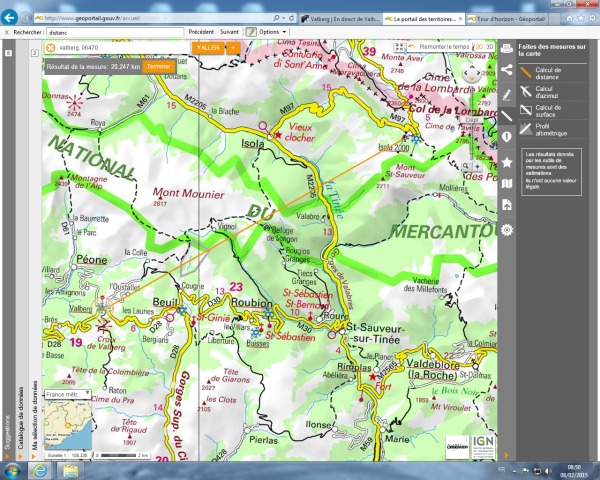Switch map to 2D view
The height and width of the screenshot is (480, 600).
[x=479, y=47]
